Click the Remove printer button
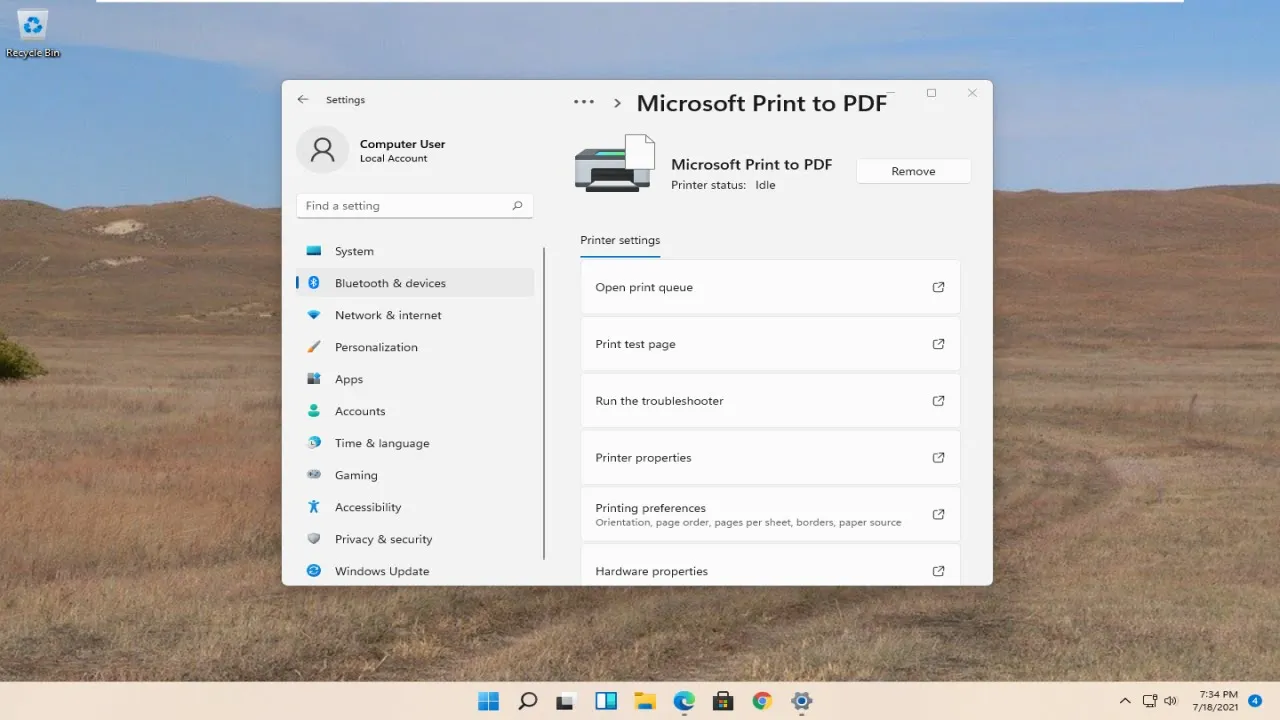1280x720 pixels. (x=913, y=171)
